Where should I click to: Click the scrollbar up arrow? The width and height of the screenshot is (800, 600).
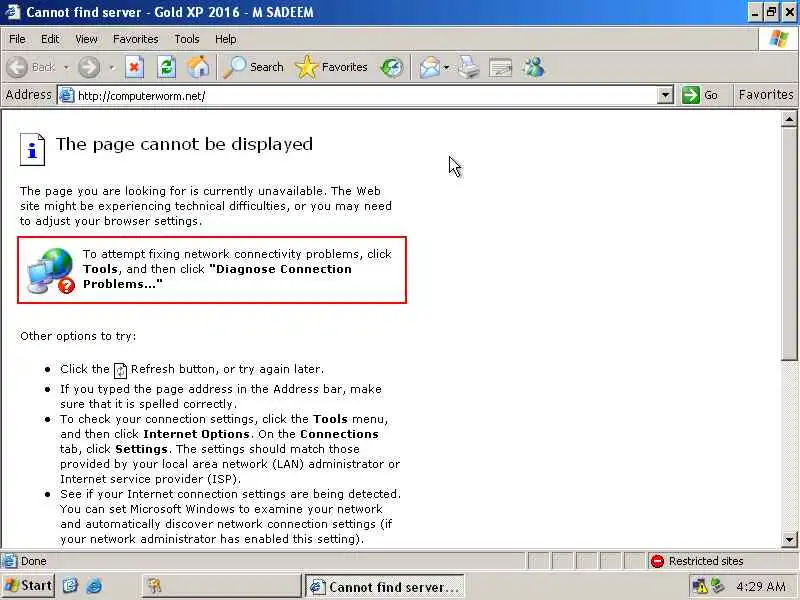[789, 119]
